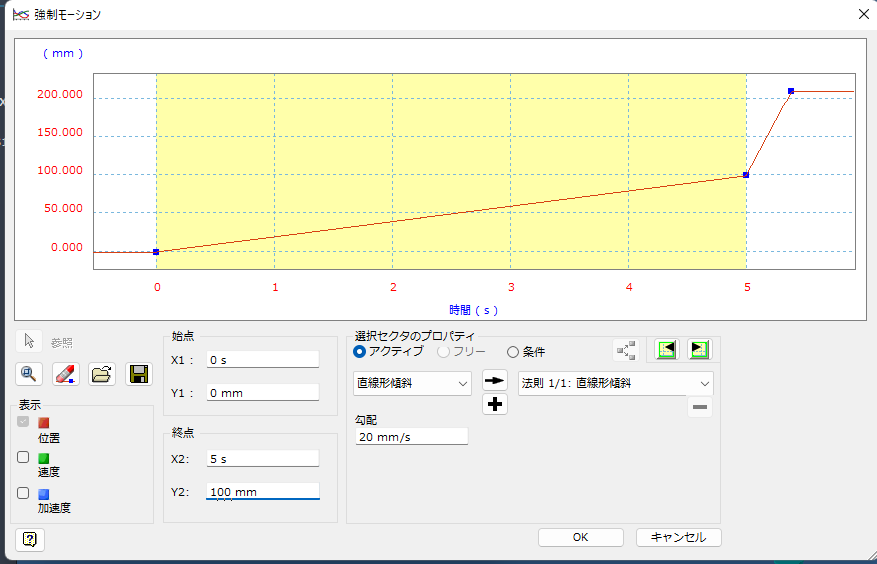
Task: Save the curve with floppy disk icon
Action: pos(139,374)
